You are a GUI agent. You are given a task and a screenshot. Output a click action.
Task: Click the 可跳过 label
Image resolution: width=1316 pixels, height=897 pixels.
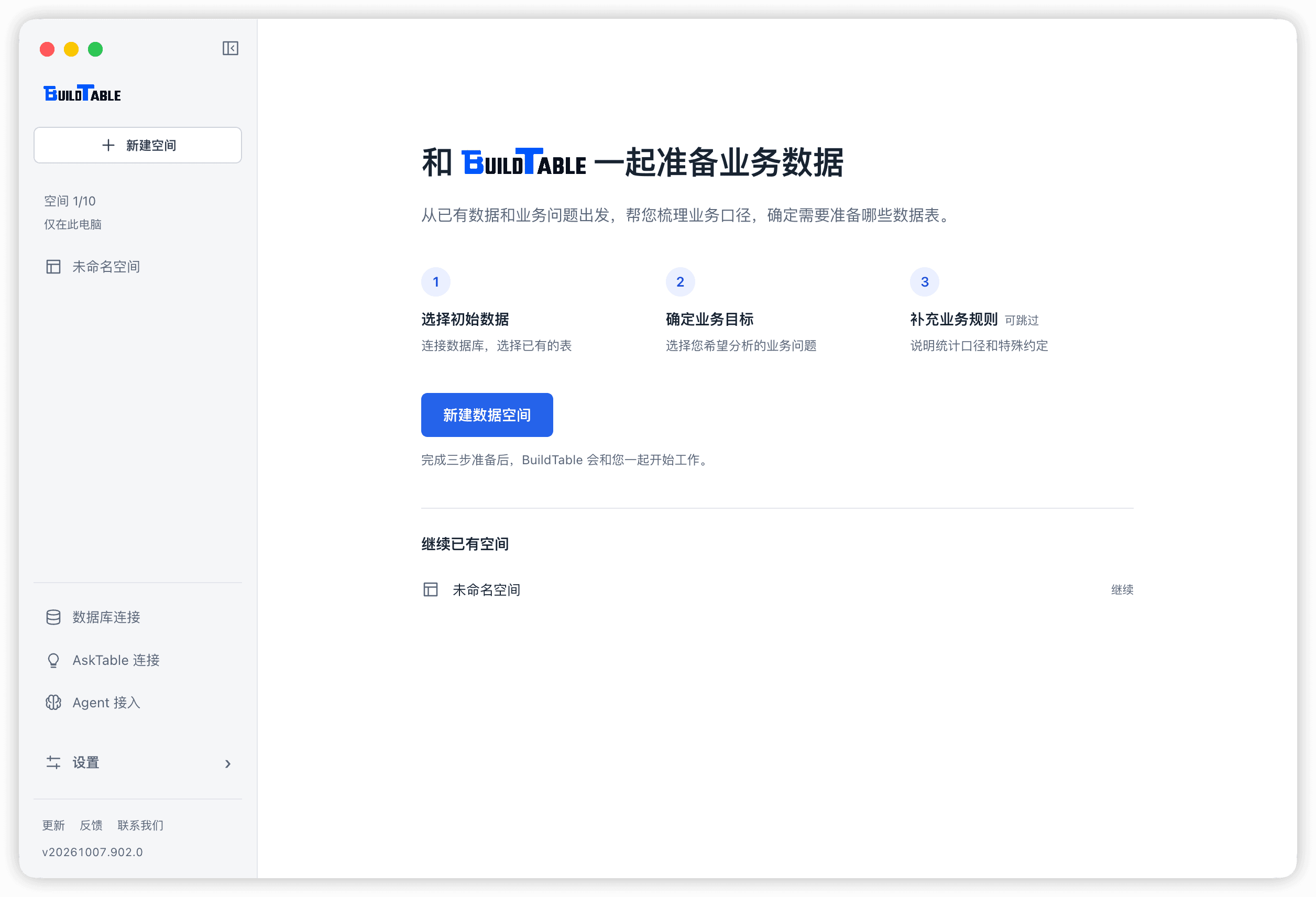tap(1022, 321)
